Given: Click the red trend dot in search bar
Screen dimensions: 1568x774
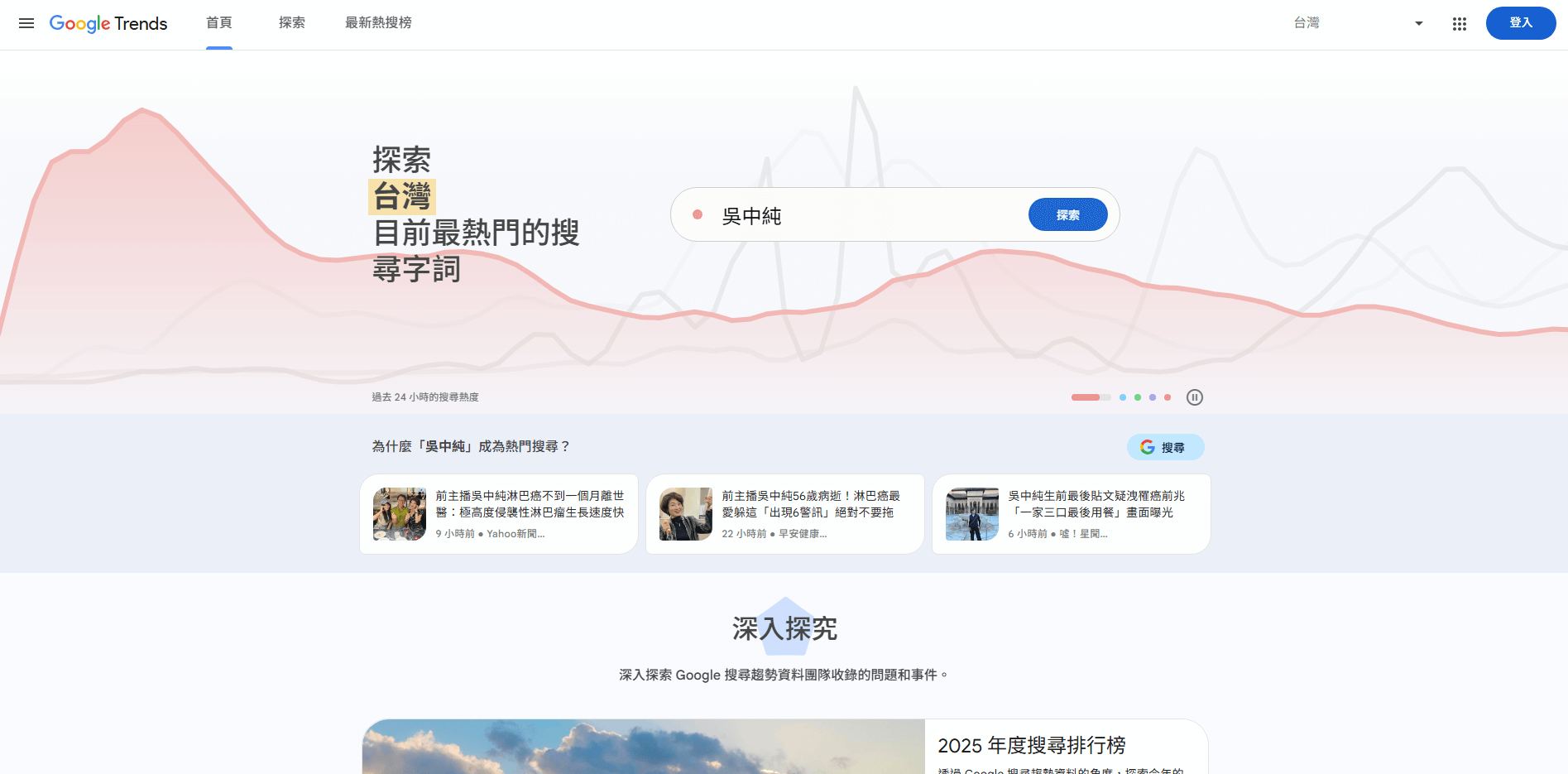Looking at the screenshot, I should [x=699, y=214].
